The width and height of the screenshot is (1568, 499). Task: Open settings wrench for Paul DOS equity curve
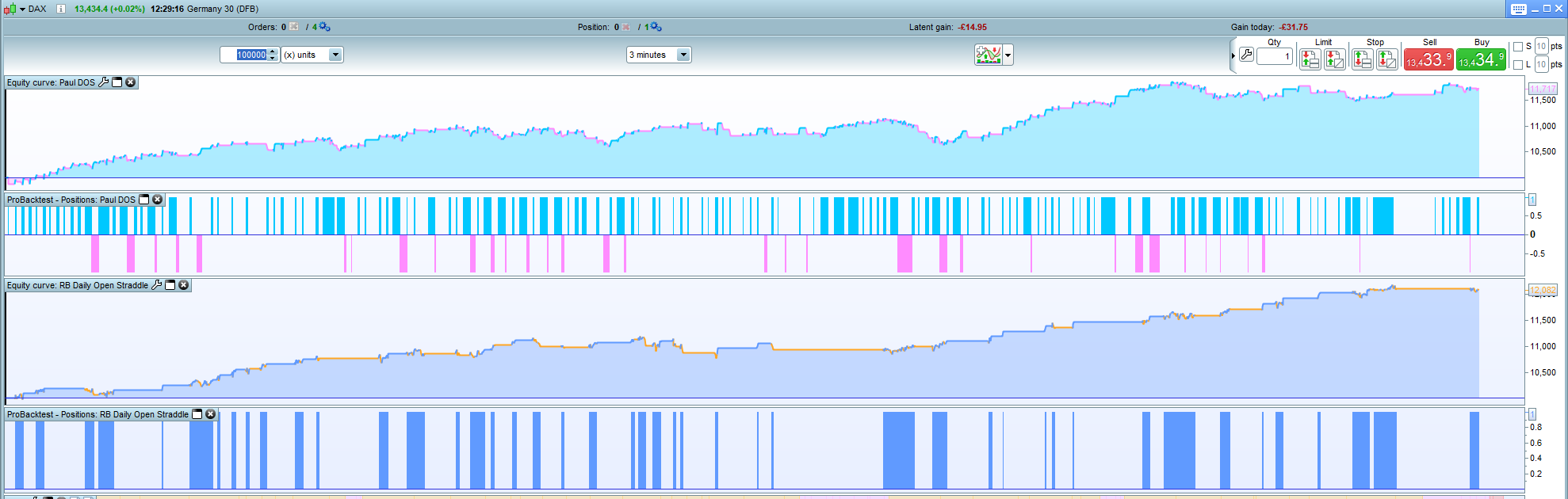103,82
